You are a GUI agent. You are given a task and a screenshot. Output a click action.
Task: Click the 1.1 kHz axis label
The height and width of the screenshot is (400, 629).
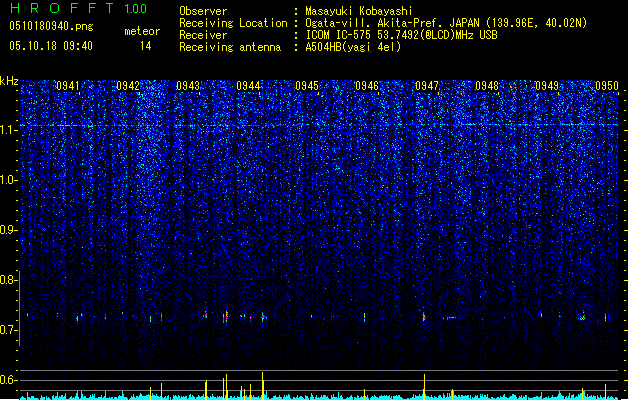9,130
